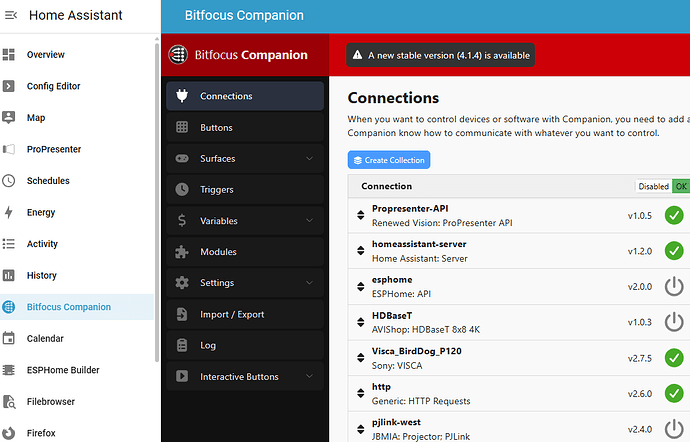Click the Buttons grid icon

point(182,127)
